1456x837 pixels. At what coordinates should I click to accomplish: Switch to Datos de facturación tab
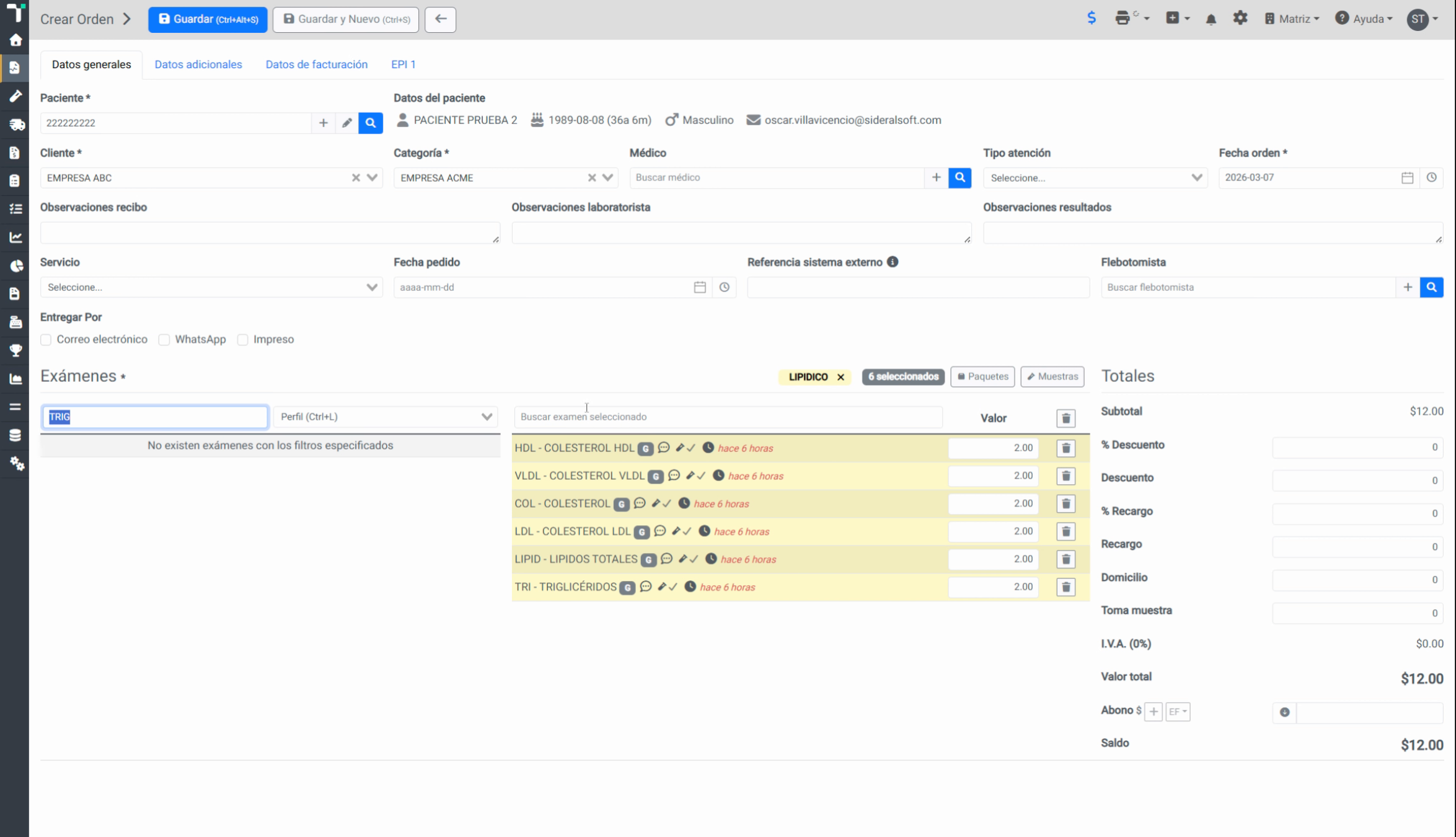coord(317,64)
